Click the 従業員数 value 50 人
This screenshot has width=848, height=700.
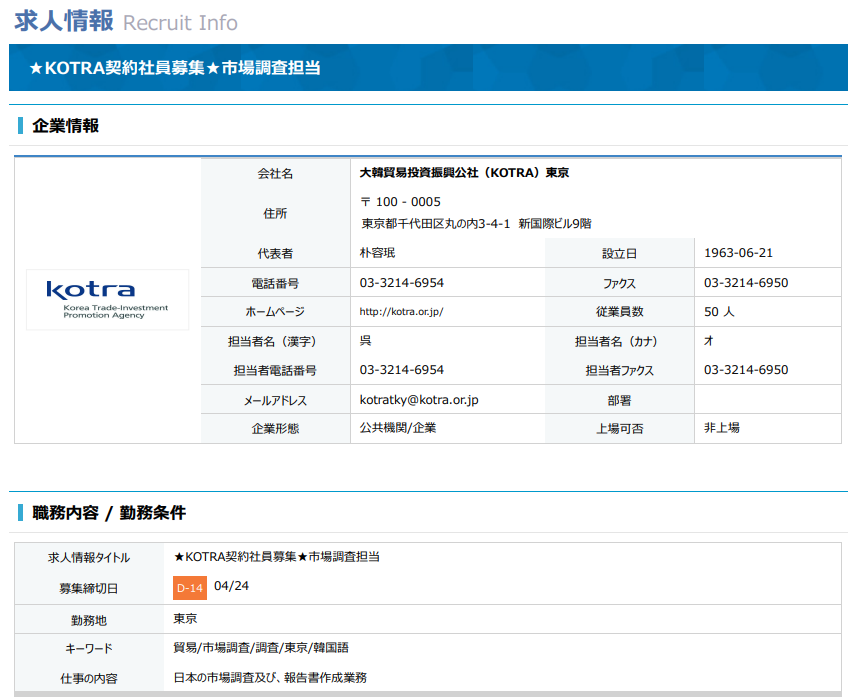tap(719, 312)
